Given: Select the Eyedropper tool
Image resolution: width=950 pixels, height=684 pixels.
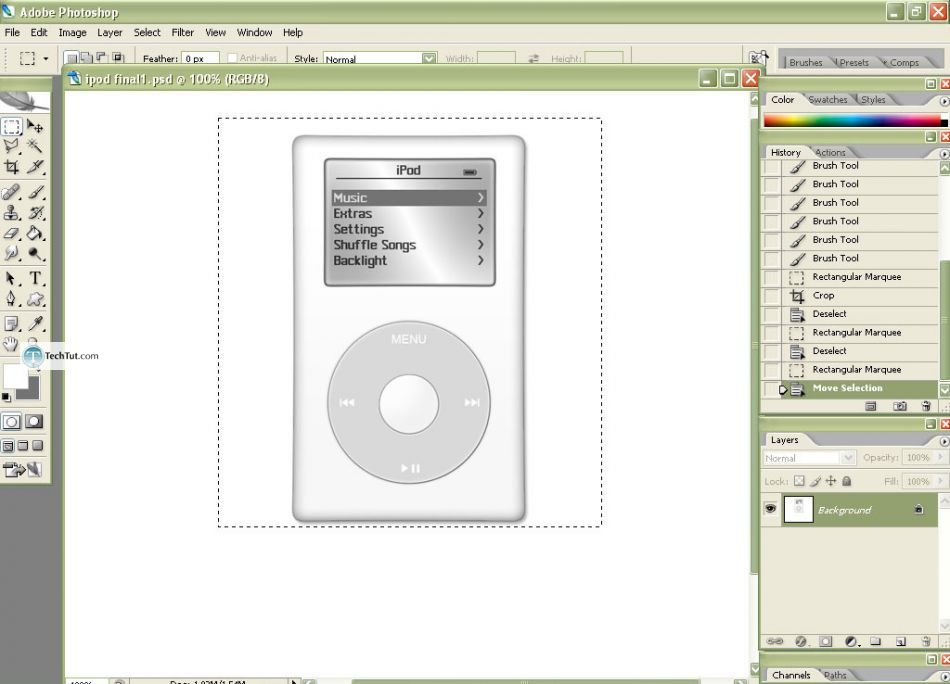Looking at the screenshot, I should click(35, 324).
